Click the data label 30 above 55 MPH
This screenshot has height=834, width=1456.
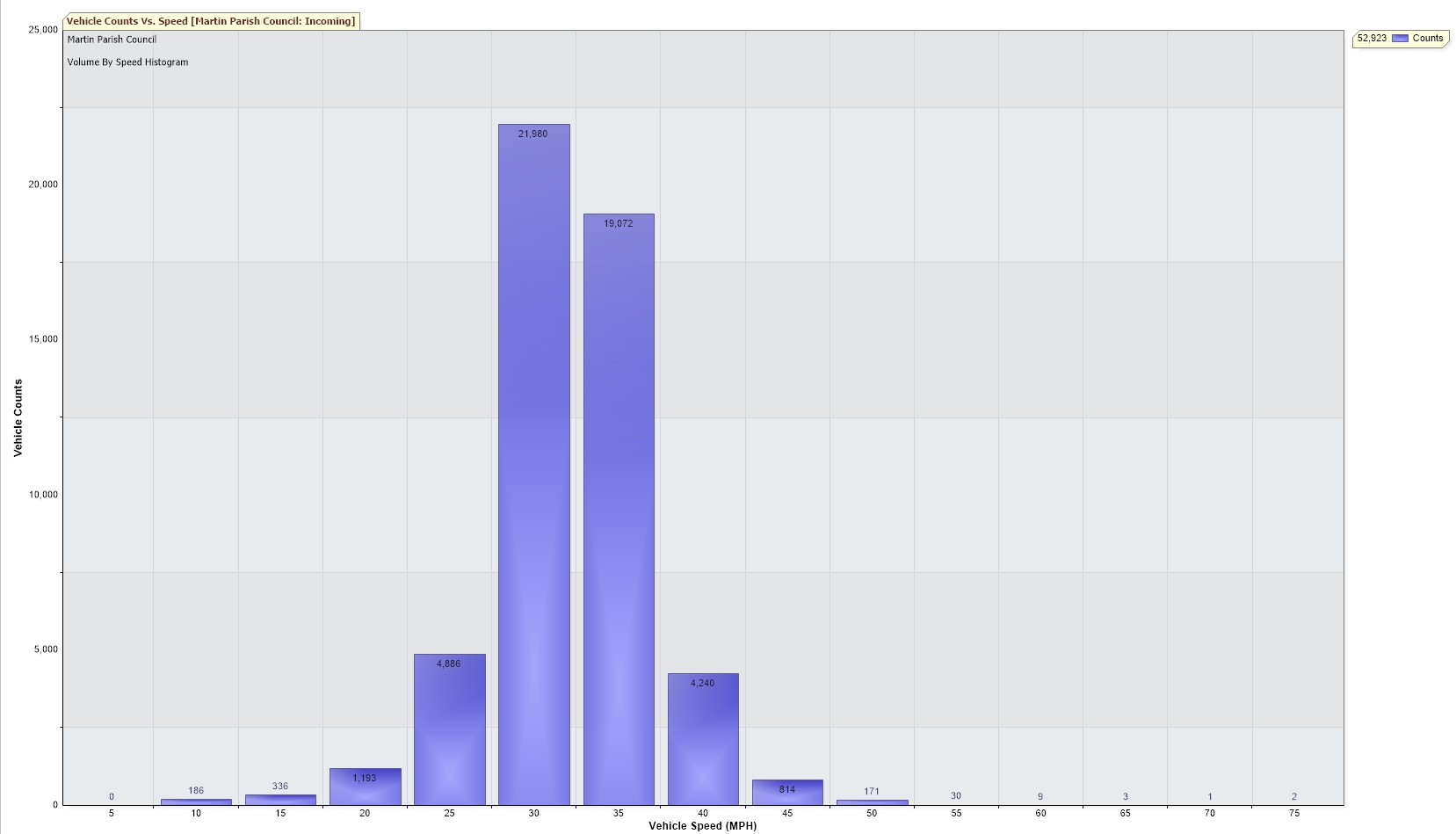click(956, 795)
